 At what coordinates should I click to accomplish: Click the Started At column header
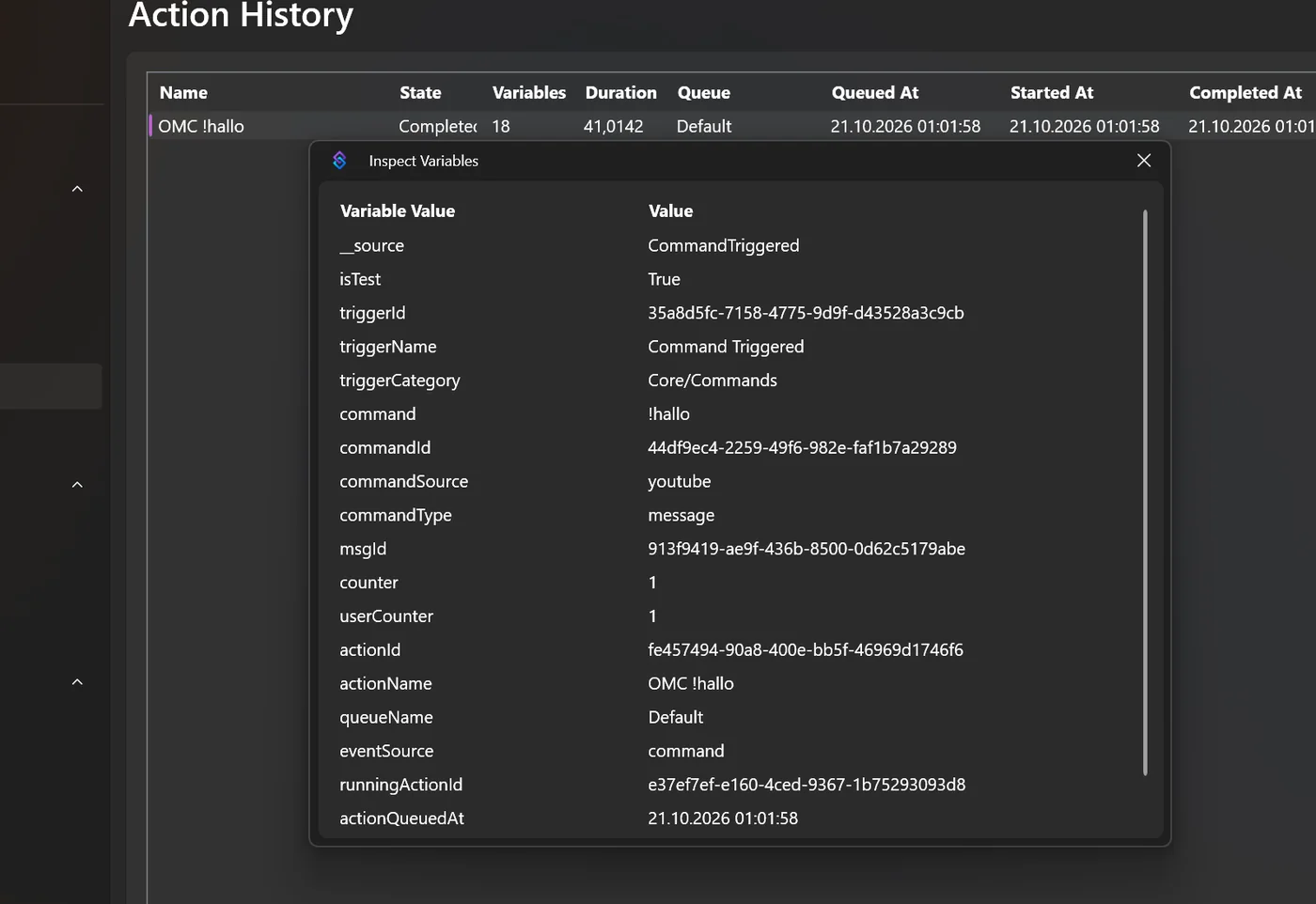[1052, 93]
